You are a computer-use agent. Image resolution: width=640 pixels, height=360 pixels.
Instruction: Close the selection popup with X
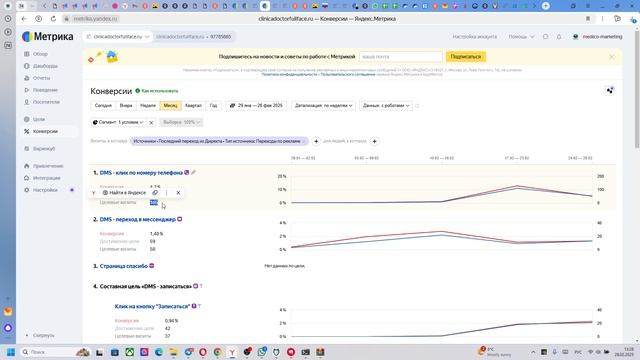pyautogui.click(x=178, y=193)
